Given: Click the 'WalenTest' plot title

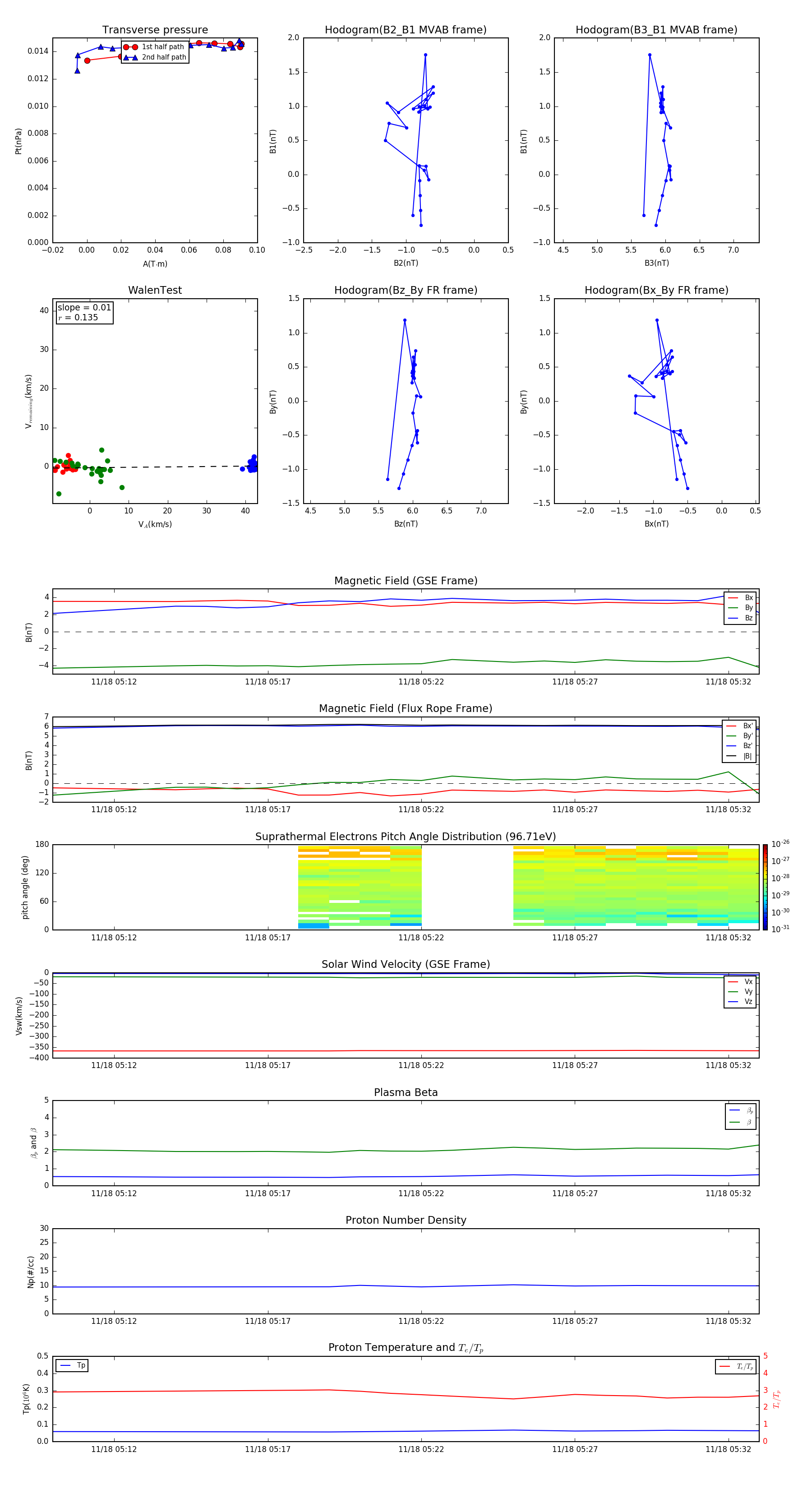Looking at the screenshot, I should coord(155,290).
